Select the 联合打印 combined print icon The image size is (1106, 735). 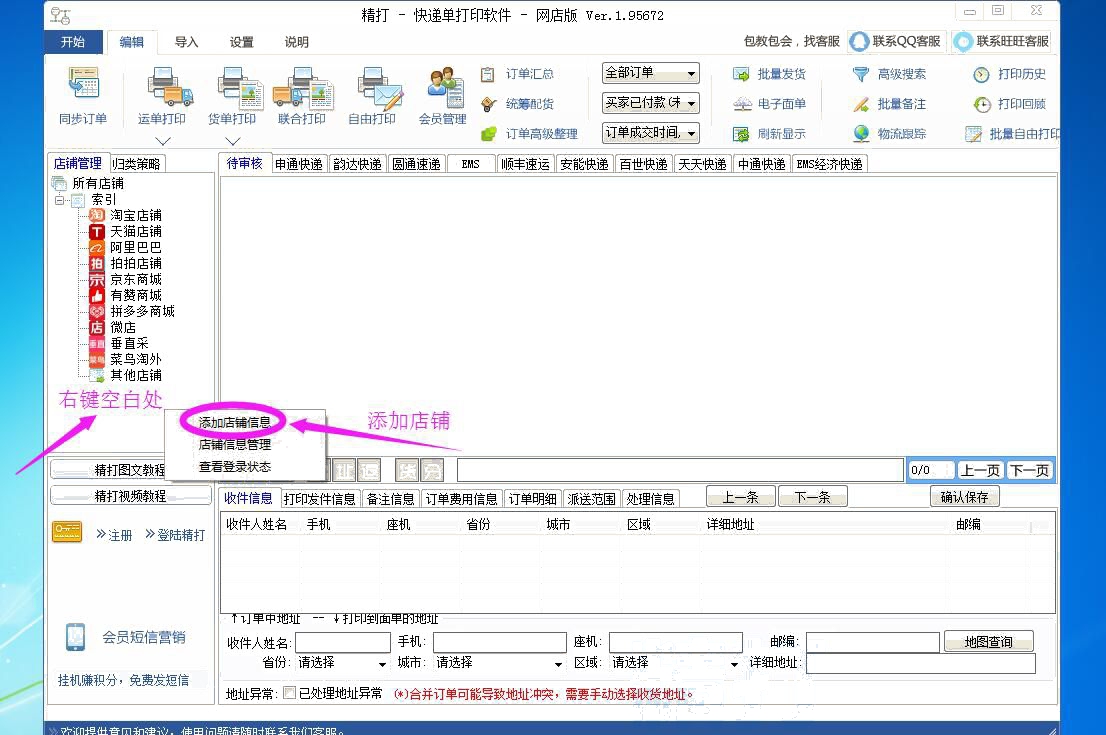tap(301, 86)
